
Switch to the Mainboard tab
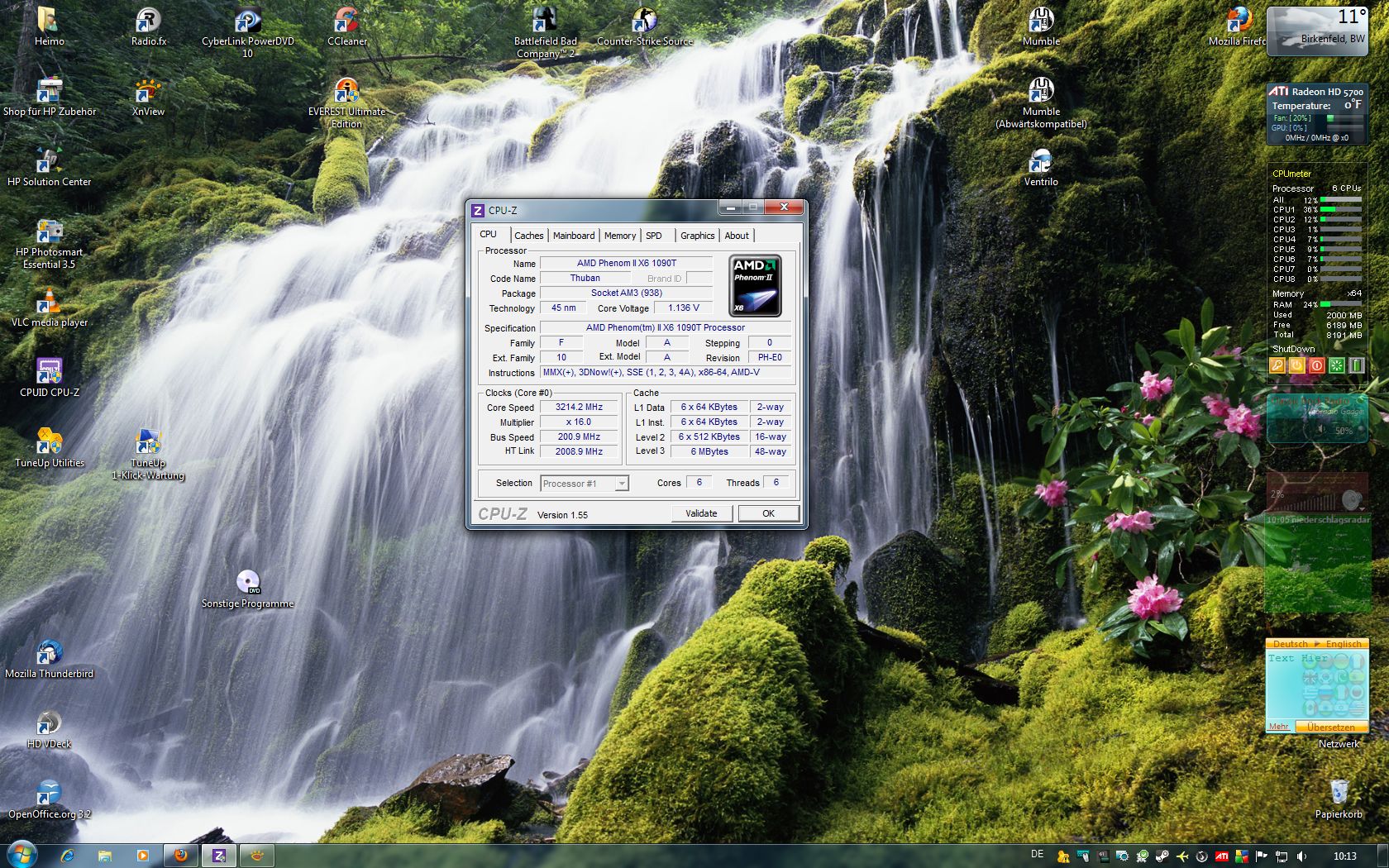click(573, 236)
